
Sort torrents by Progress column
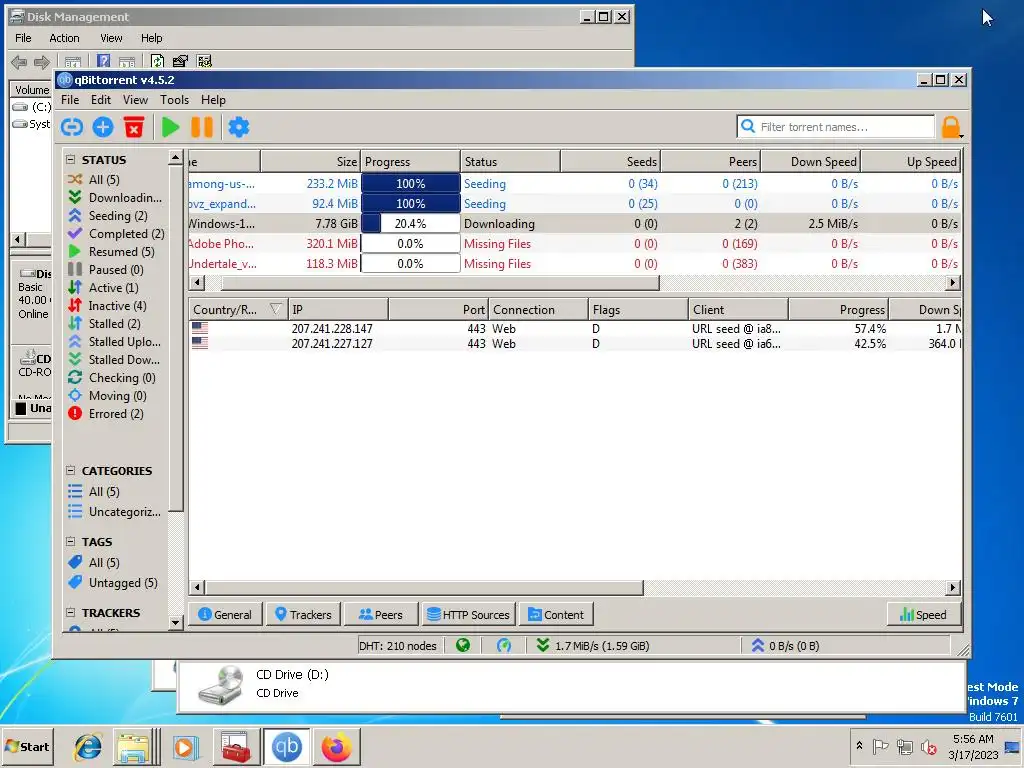[x=410, y=161]
